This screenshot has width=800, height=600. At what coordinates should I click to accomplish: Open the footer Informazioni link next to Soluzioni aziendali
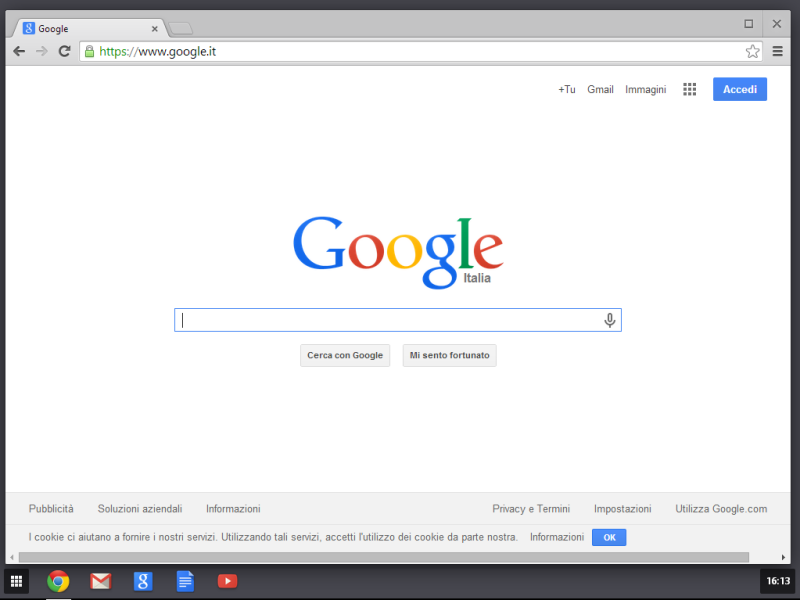233,509
